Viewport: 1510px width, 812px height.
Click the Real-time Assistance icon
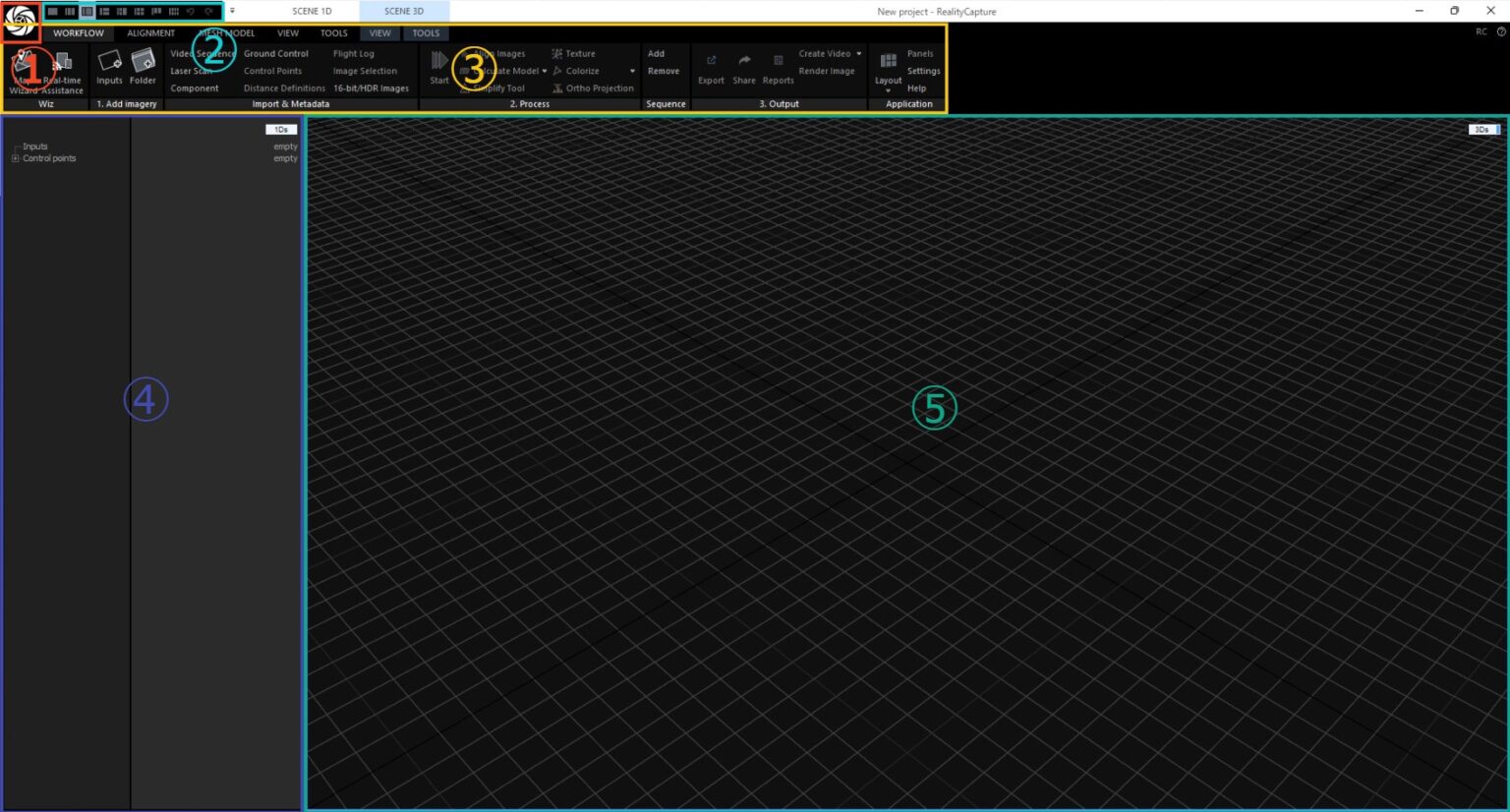63,65
